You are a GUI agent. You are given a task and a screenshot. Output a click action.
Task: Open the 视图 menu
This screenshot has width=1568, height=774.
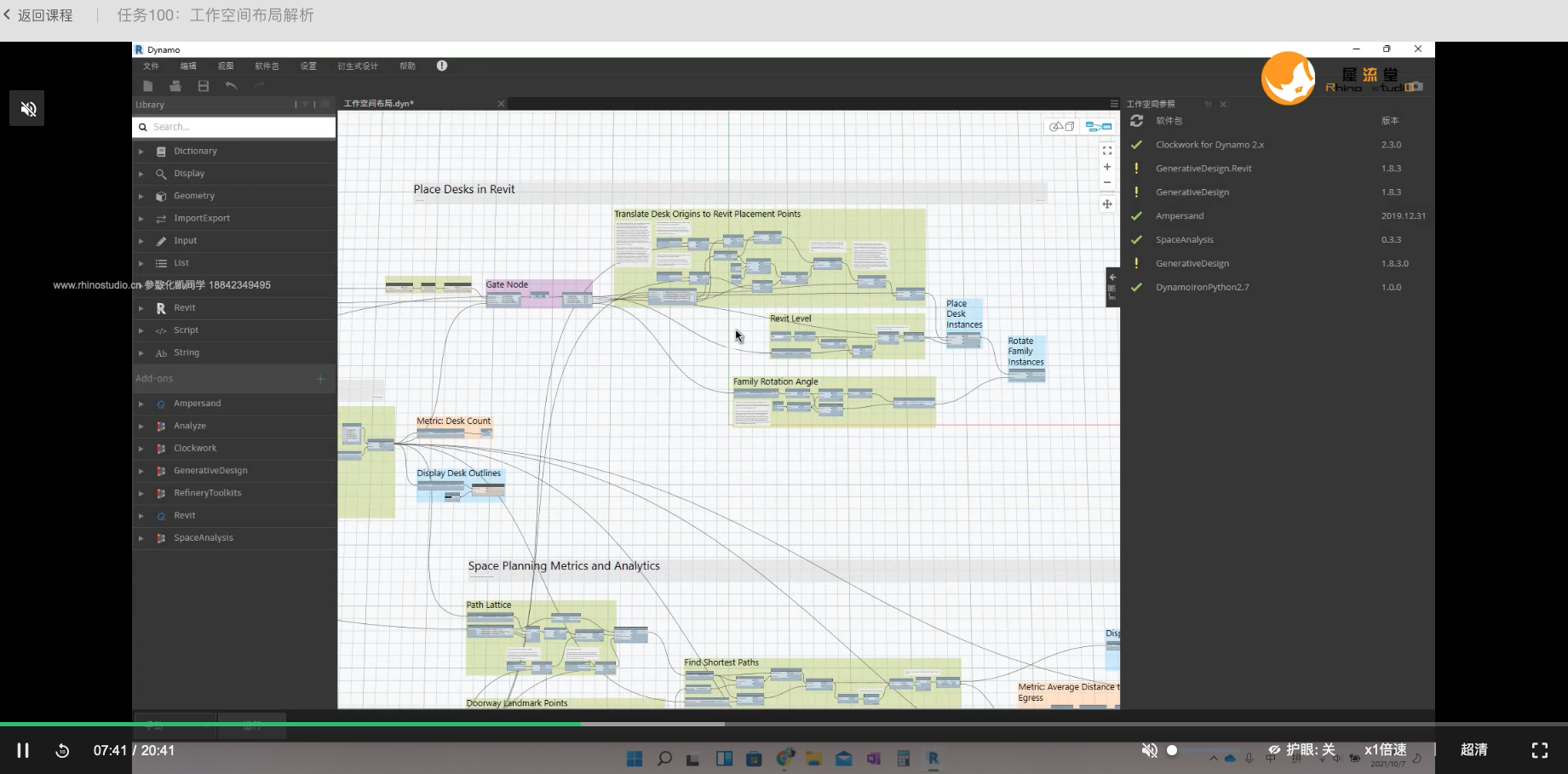226,66
